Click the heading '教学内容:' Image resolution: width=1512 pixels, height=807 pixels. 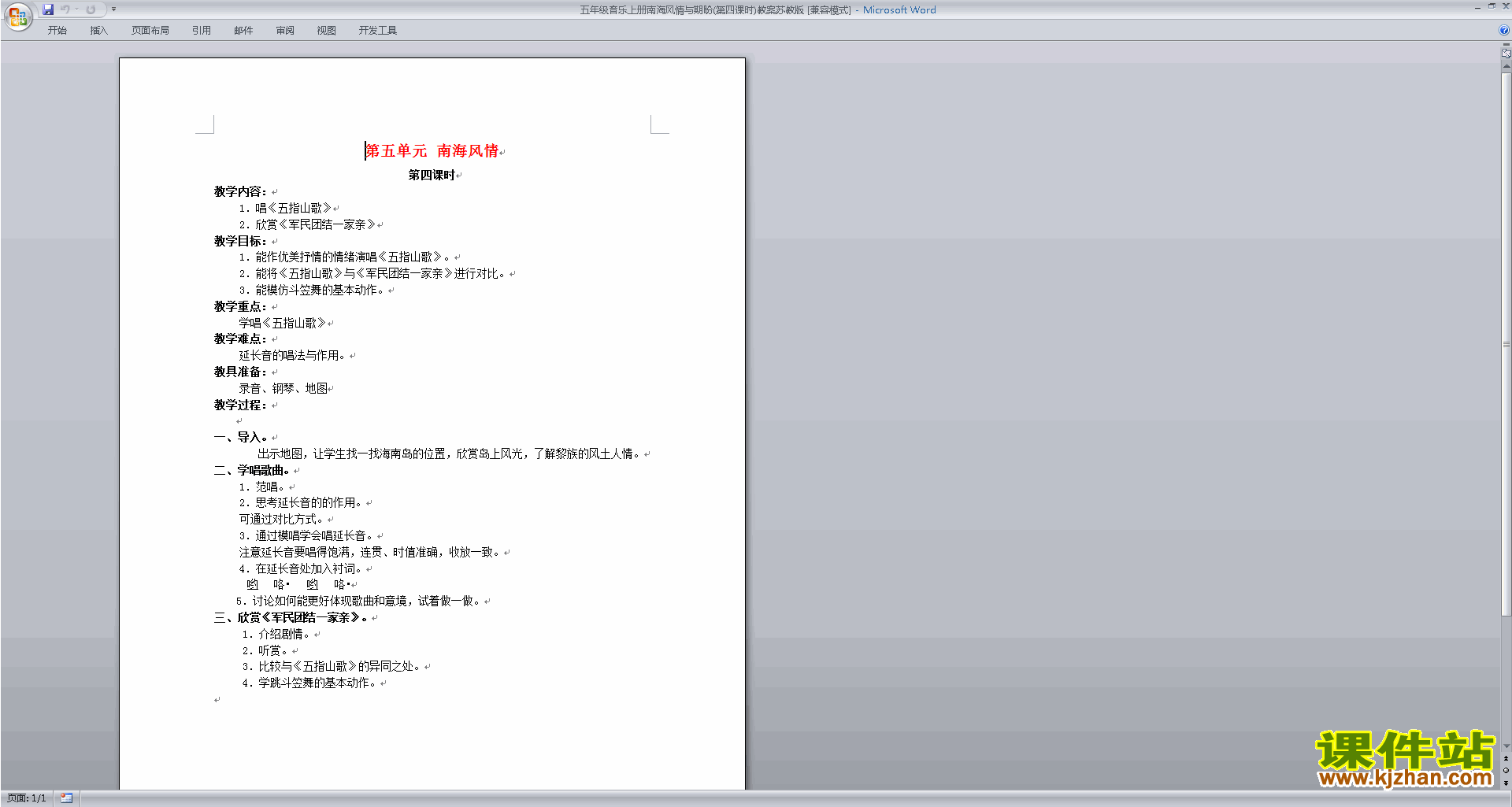click(241, 191)
